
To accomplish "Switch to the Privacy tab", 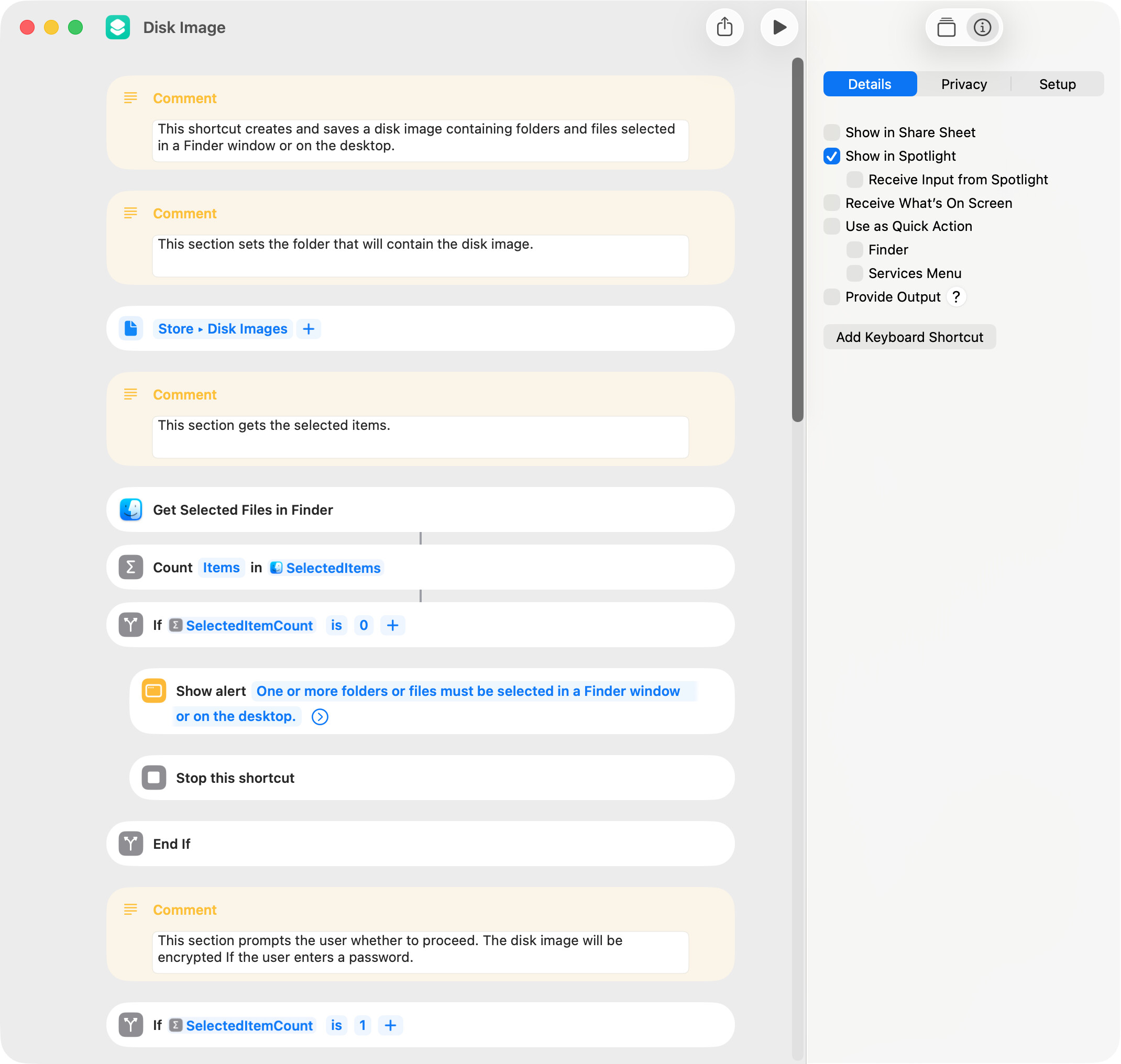I will (964, 84).
